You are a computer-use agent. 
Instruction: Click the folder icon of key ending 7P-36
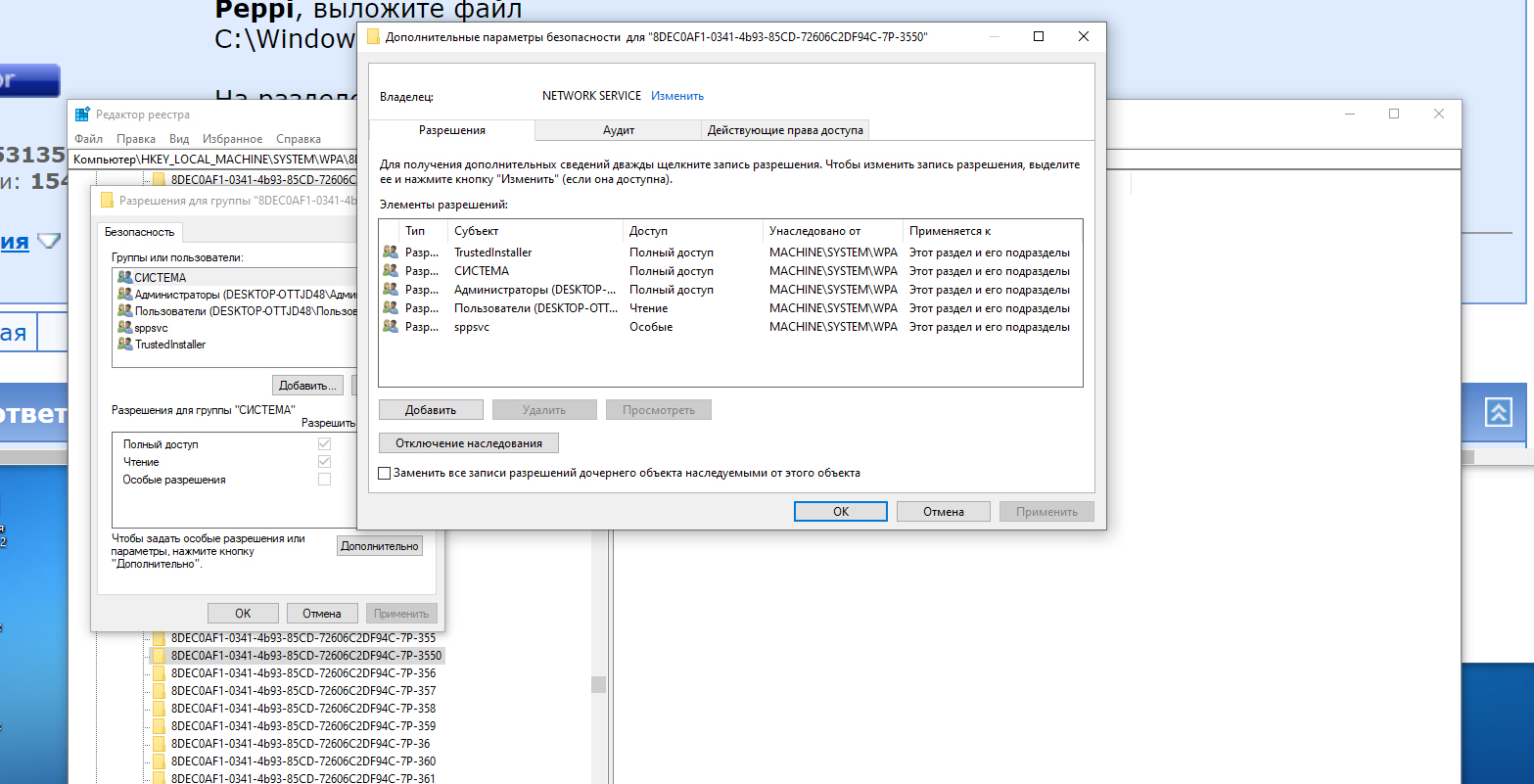pos(159,744)
